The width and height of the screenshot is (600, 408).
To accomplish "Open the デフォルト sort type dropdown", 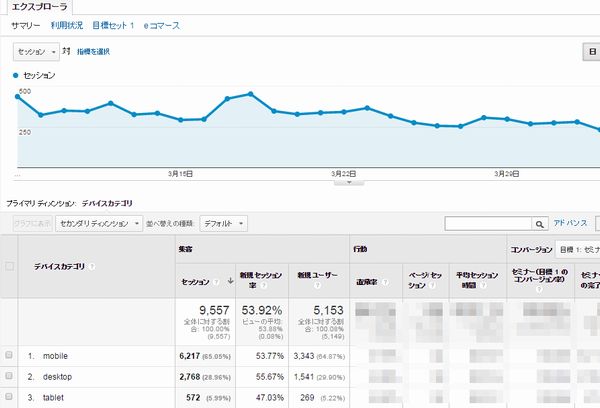I will point(223,224).
